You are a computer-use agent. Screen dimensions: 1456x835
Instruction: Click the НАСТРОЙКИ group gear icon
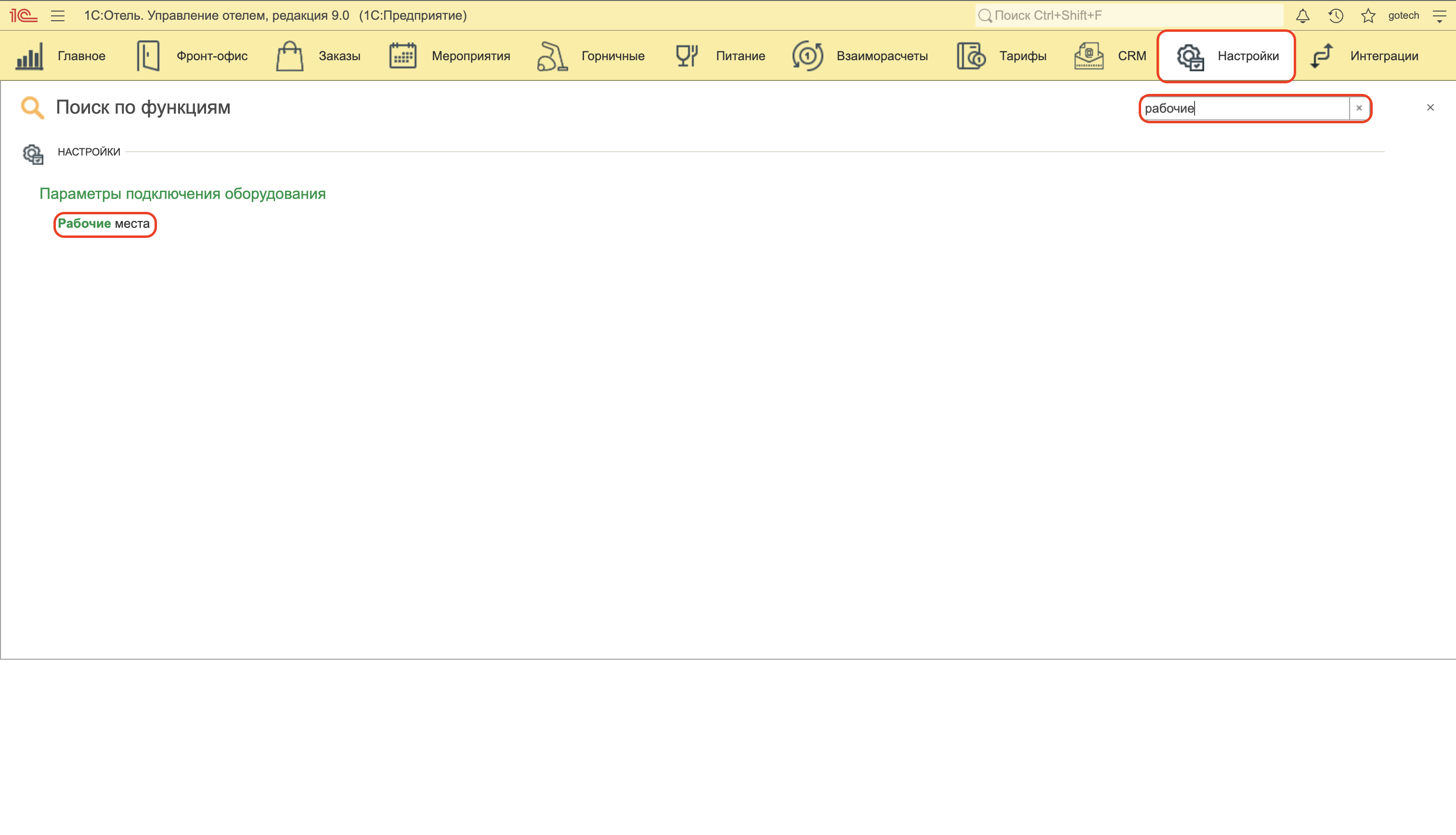tap(33, 154)
